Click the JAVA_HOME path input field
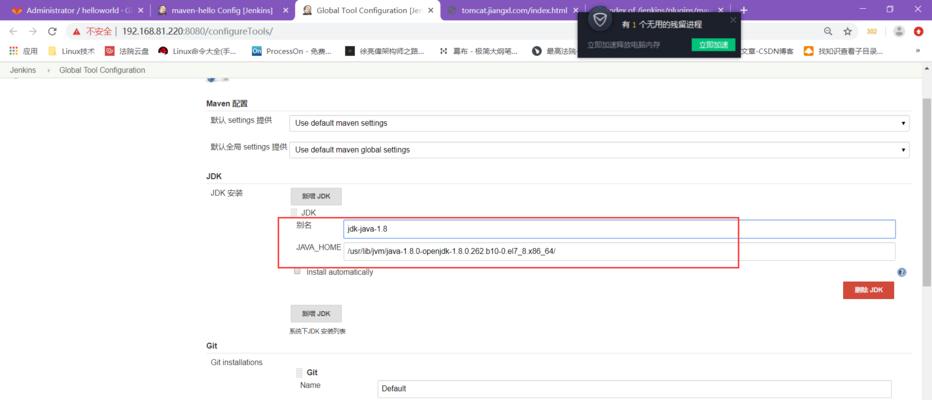This screenshot has height=400, width=932. [619, 251]
